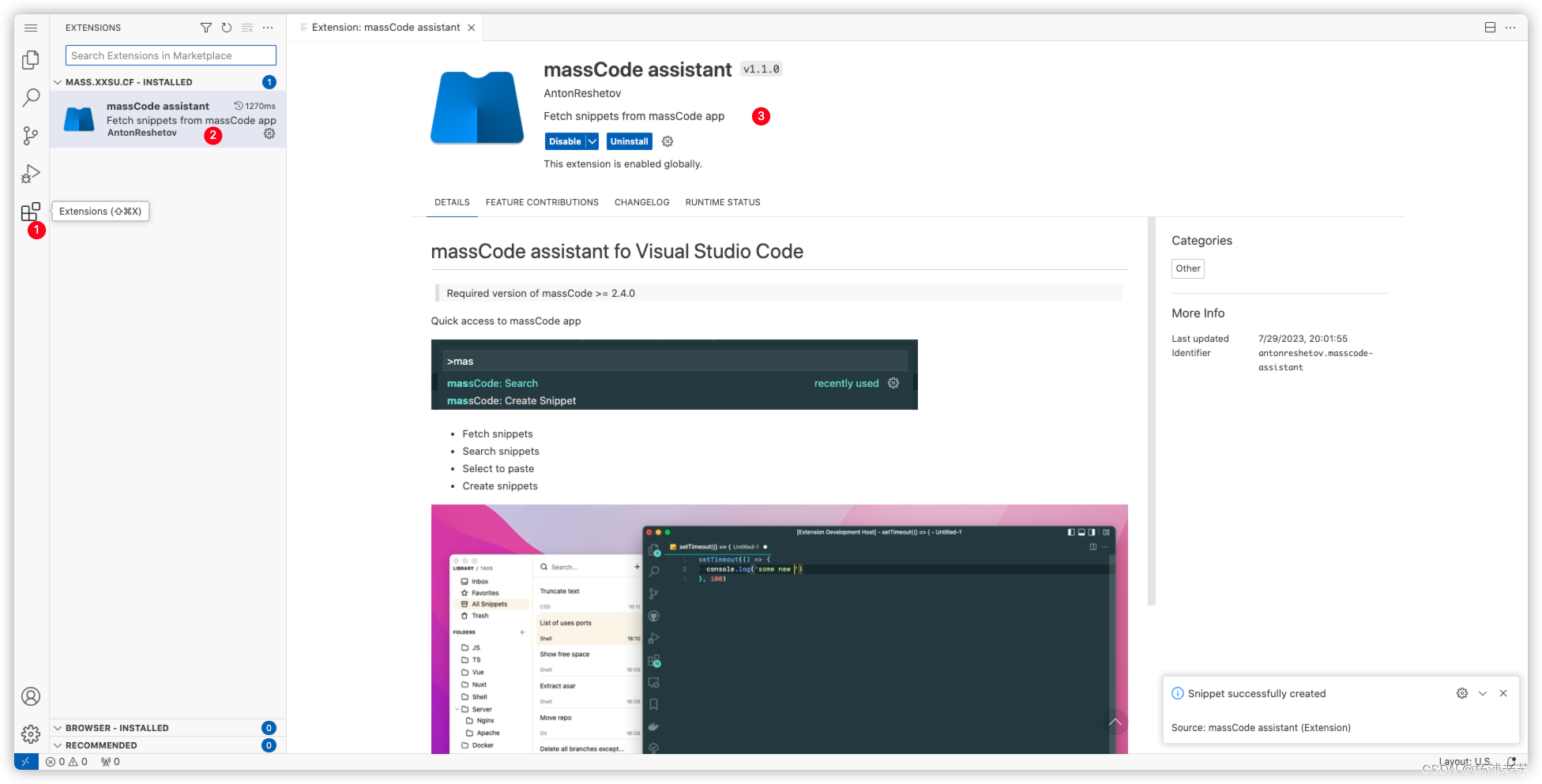Click the Disable button
This screenshot has width=1542, height=784.
[x=565, y=141]
